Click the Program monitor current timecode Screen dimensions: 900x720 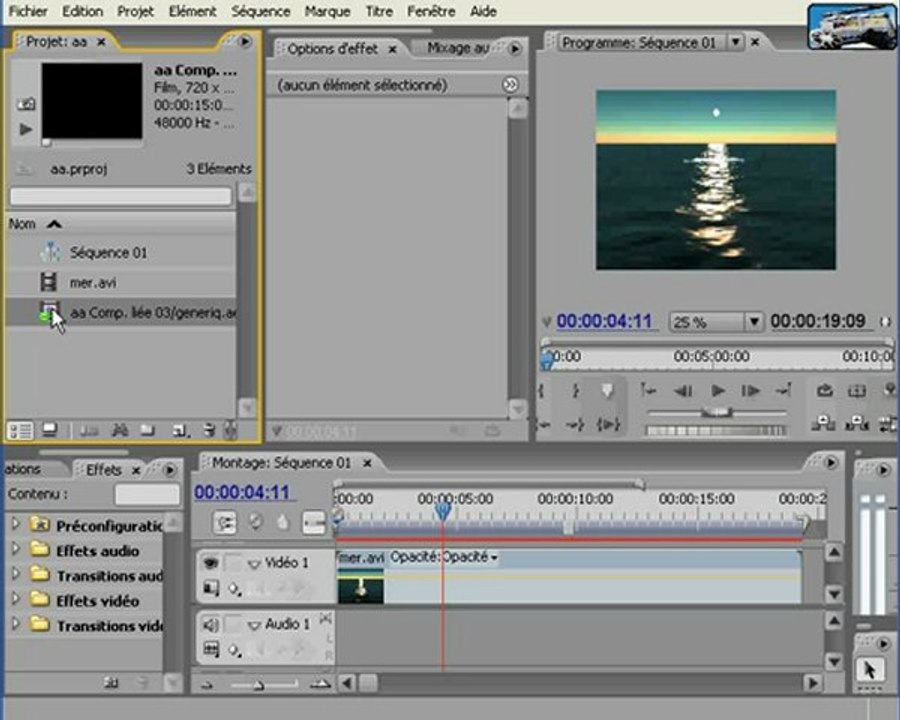(x=604, y=321)
